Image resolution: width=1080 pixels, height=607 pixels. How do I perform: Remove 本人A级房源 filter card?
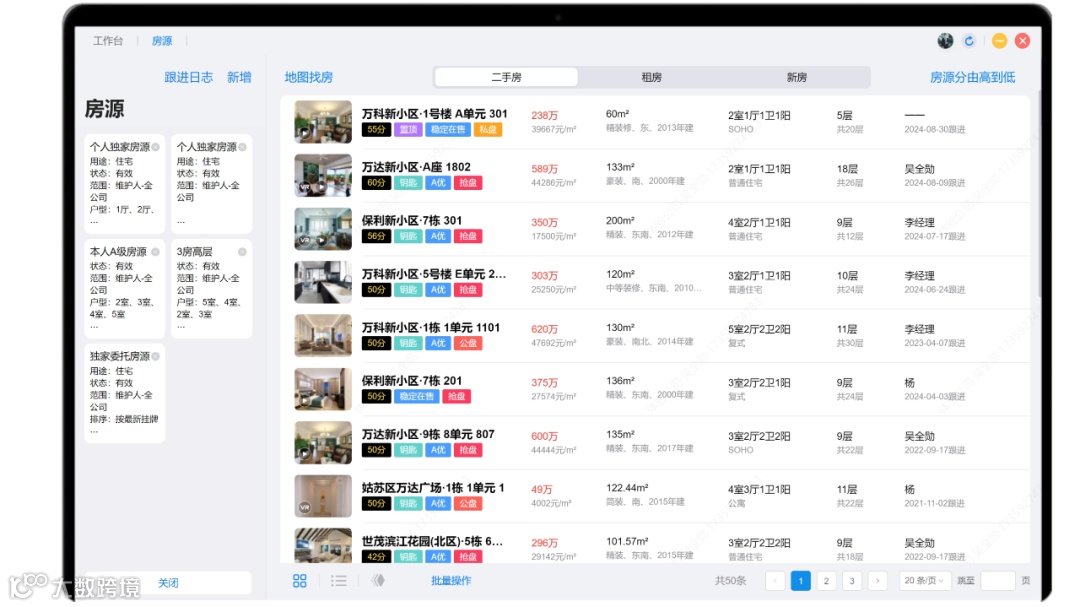156,252
